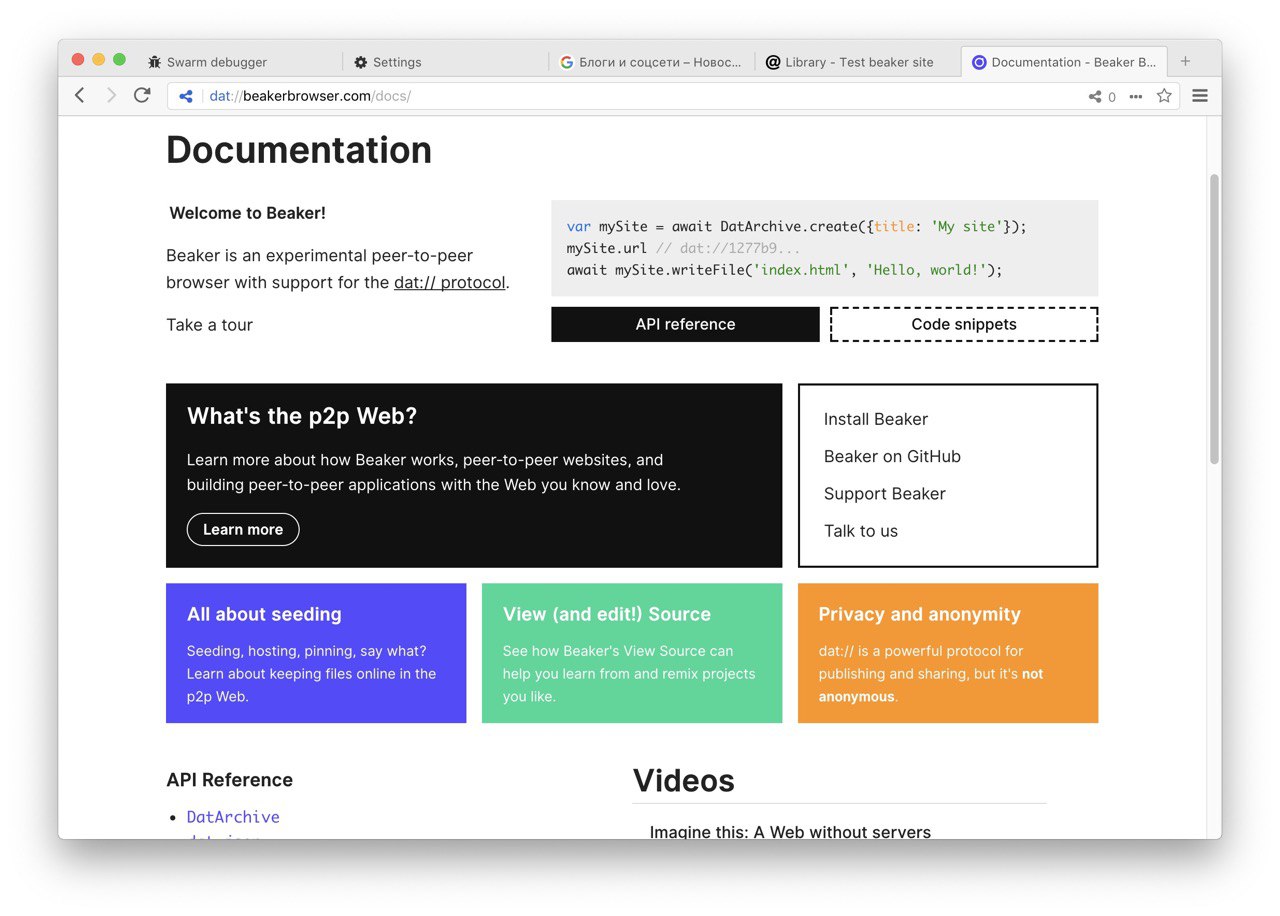1280x916 pixels.
Task: Click the Documentation page heading
Action: 299,150
